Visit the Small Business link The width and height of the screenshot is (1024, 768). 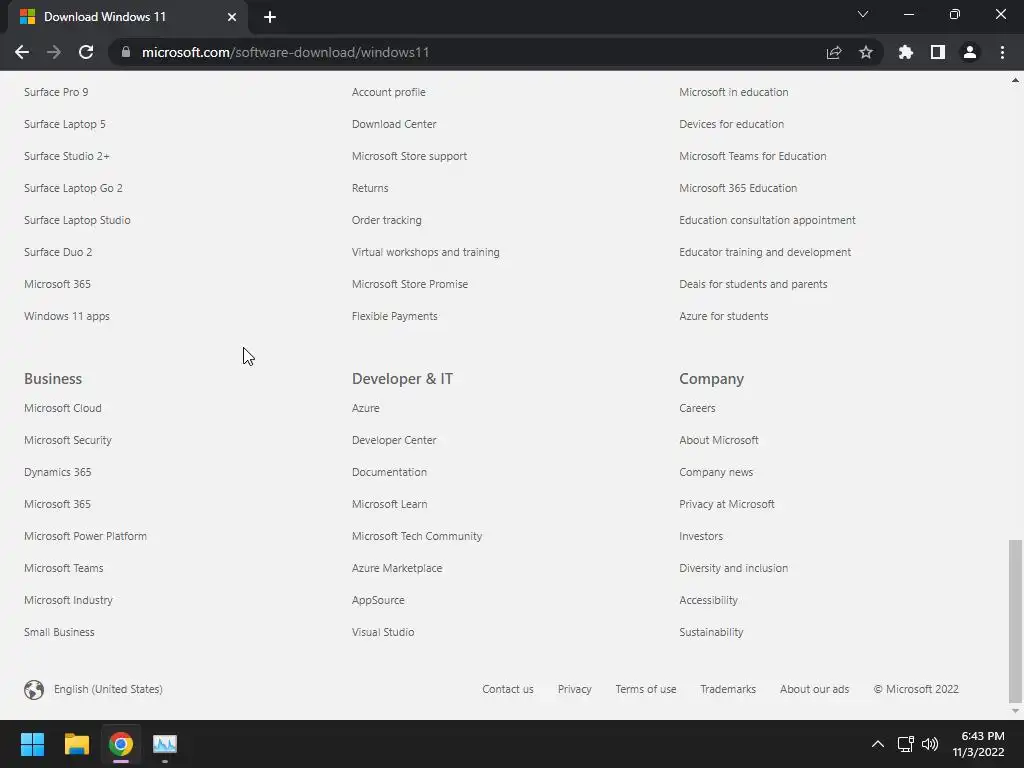[x=59, y=632]
